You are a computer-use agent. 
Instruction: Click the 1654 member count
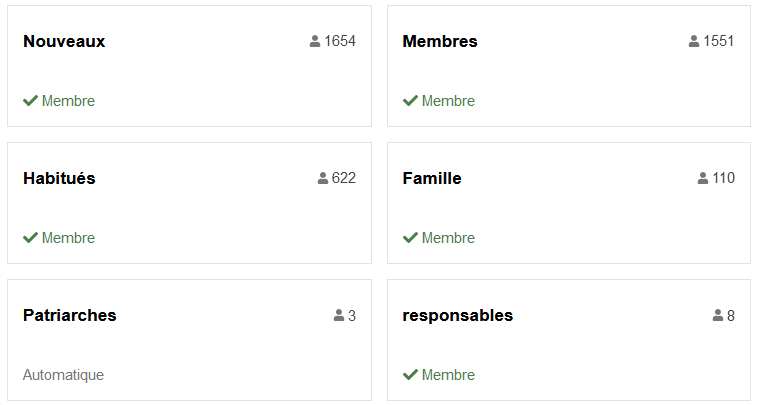coord(340,41)
